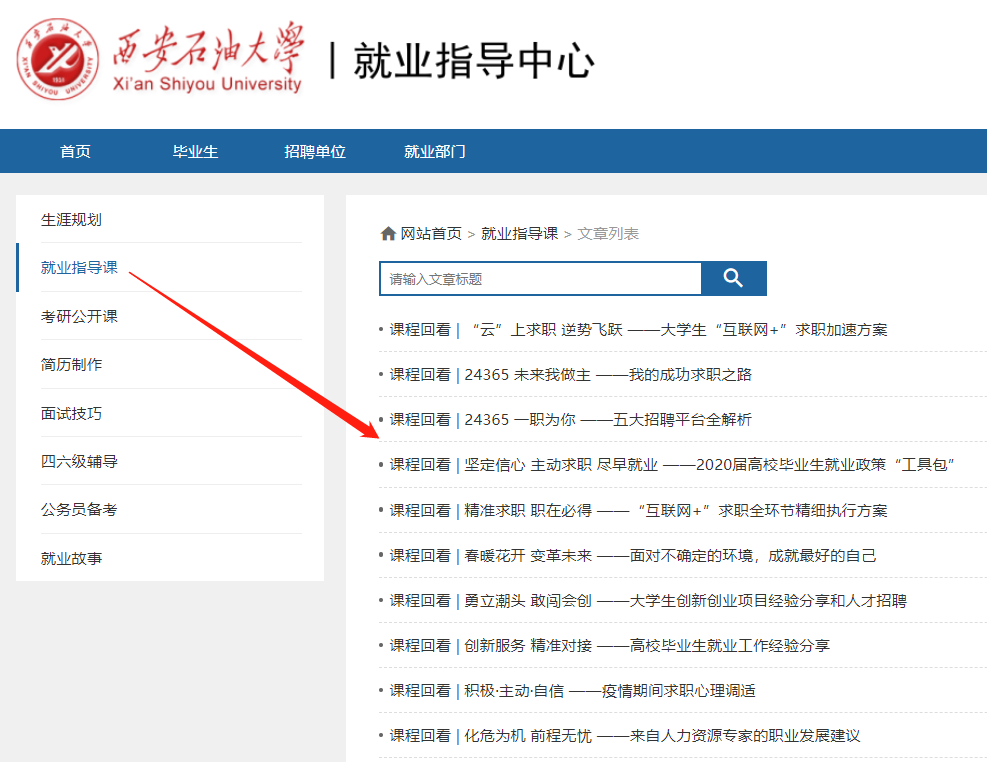The width and height of the screenshot is (987, 762).
Task: Choose 简历制作 from the sidebar
Action: pyautogui.click(x=71, y=364)
